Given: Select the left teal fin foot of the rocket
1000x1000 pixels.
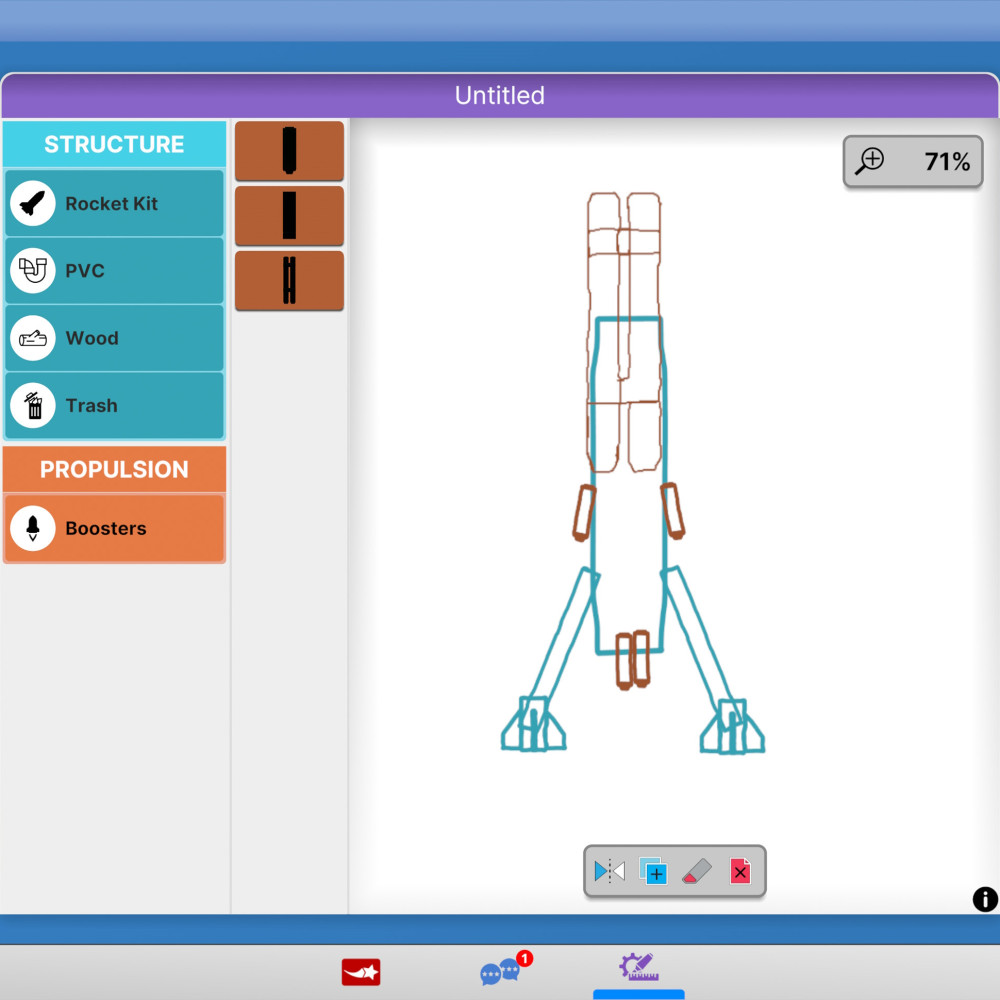Looking at the screenshot, I should pos(533,724).
